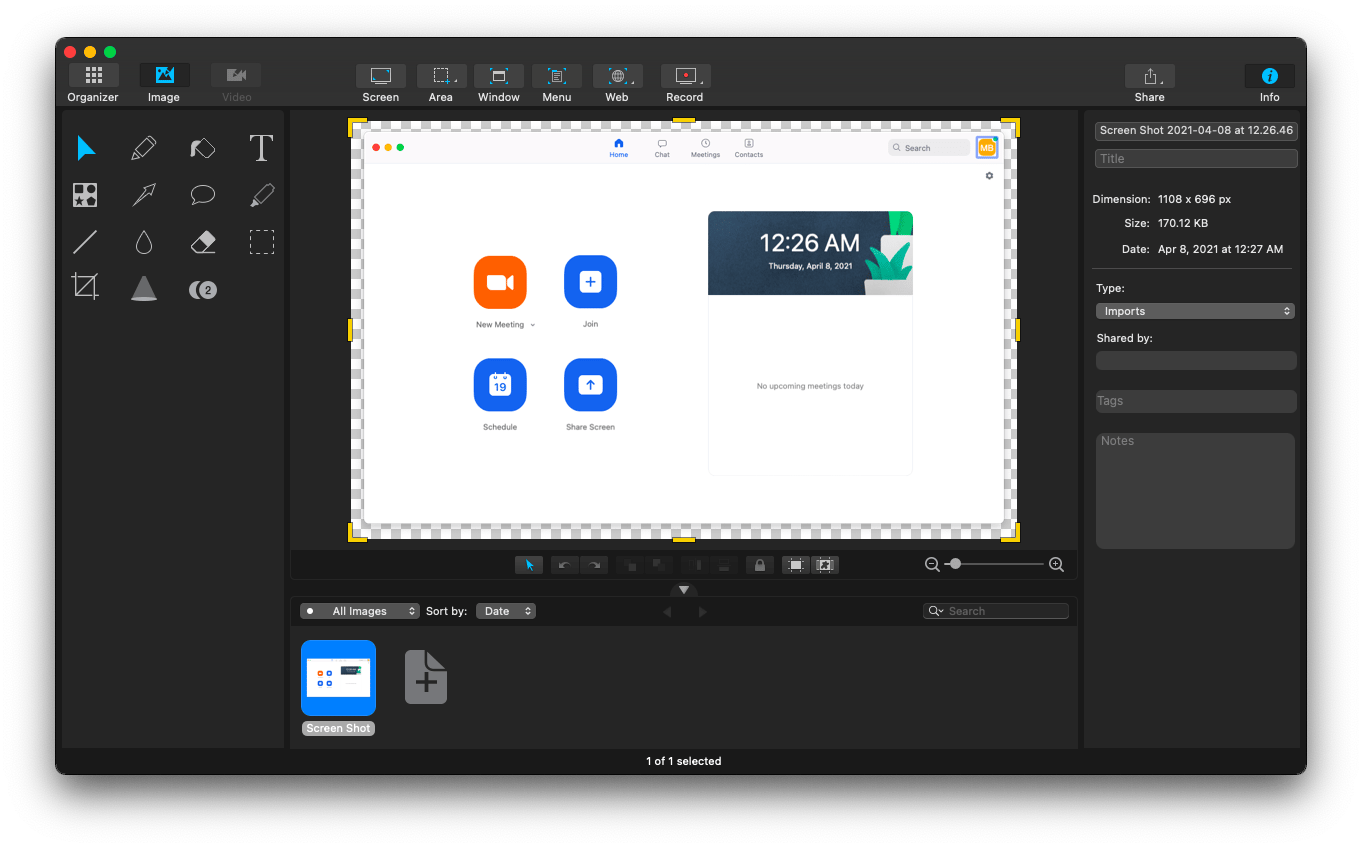Click the add new file icon
Screen dimensions: 1362x848
[426, 677]
